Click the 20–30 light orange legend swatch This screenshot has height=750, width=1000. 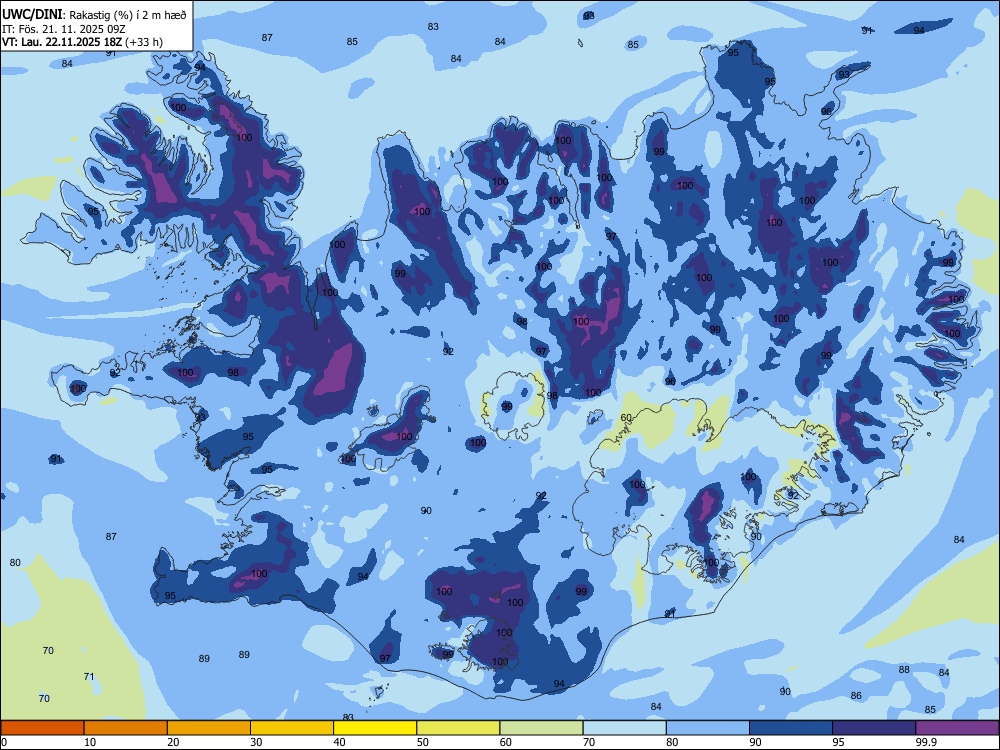pos(209,728)
